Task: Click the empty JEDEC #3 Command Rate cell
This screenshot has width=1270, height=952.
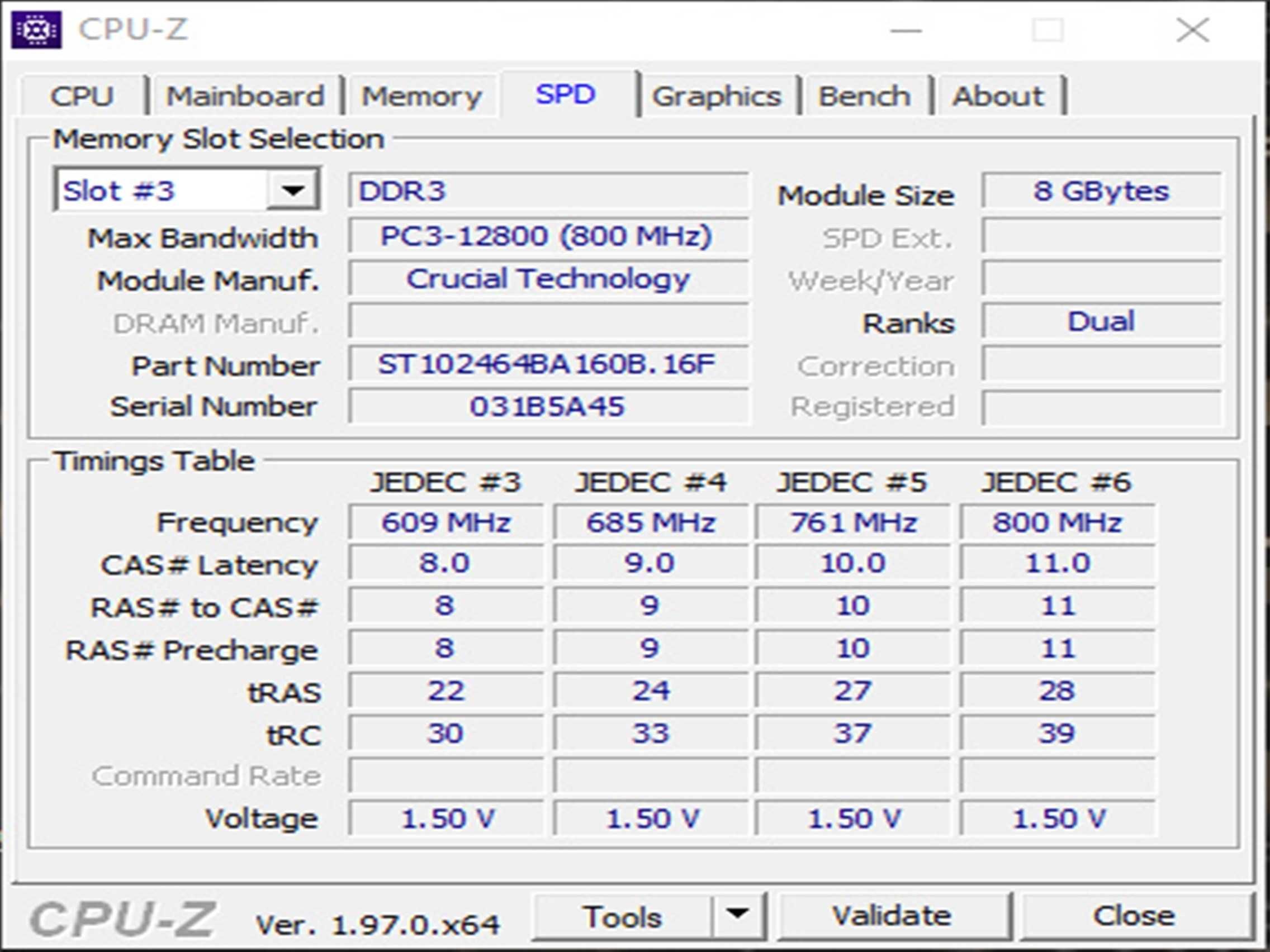Action: pos(446,775)
